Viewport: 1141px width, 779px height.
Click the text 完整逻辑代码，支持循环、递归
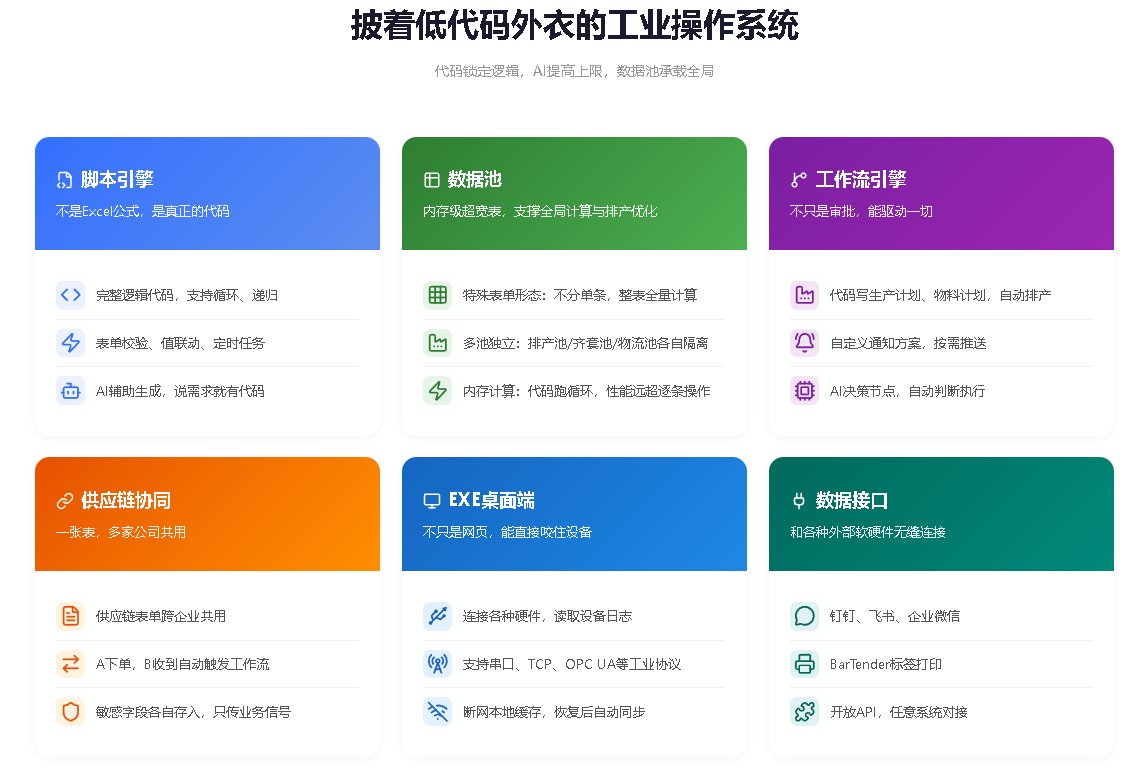187,295
